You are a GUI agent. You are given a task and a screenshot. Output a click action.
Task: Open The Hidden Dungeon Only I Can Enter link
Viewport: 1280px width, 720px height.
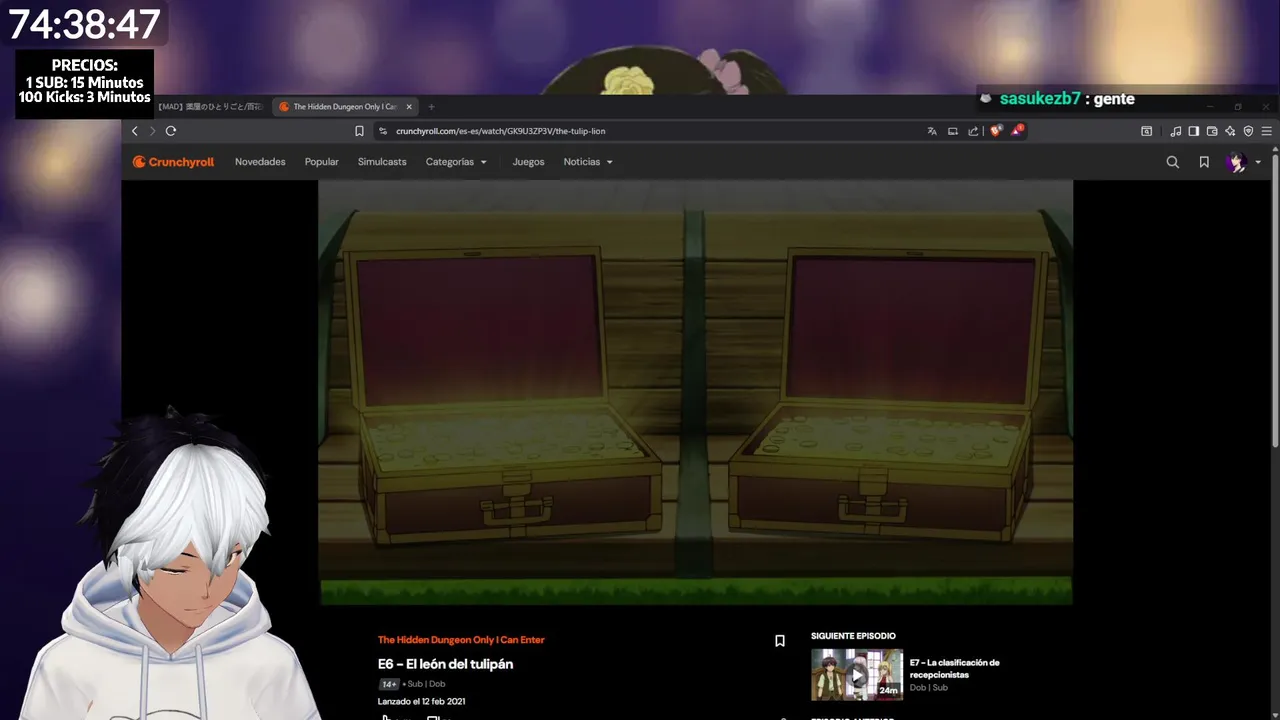click(461, 640)
